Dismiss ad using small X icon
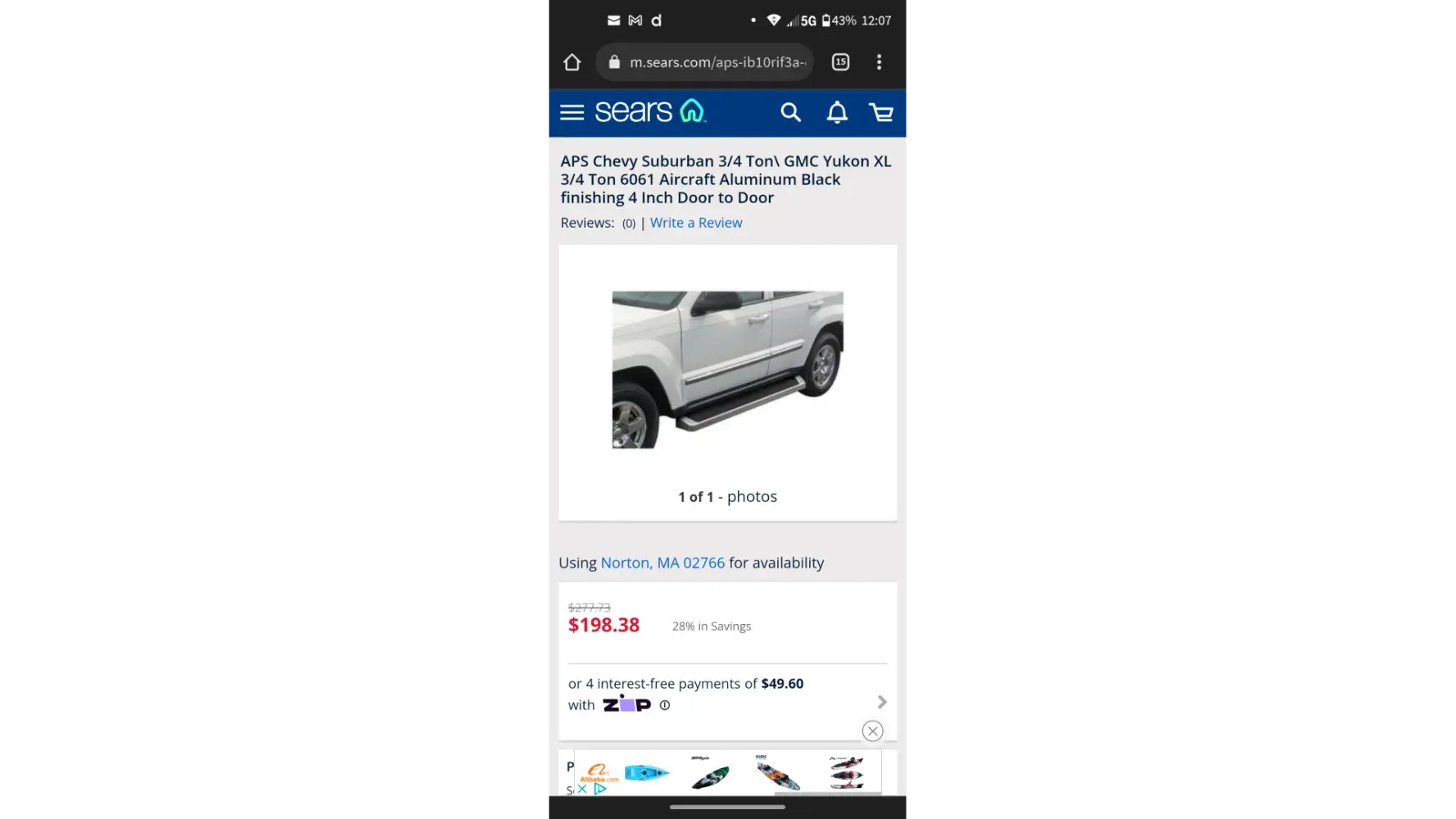The width and height of the screenshot is (1456, 819). [x=582, y=789]
